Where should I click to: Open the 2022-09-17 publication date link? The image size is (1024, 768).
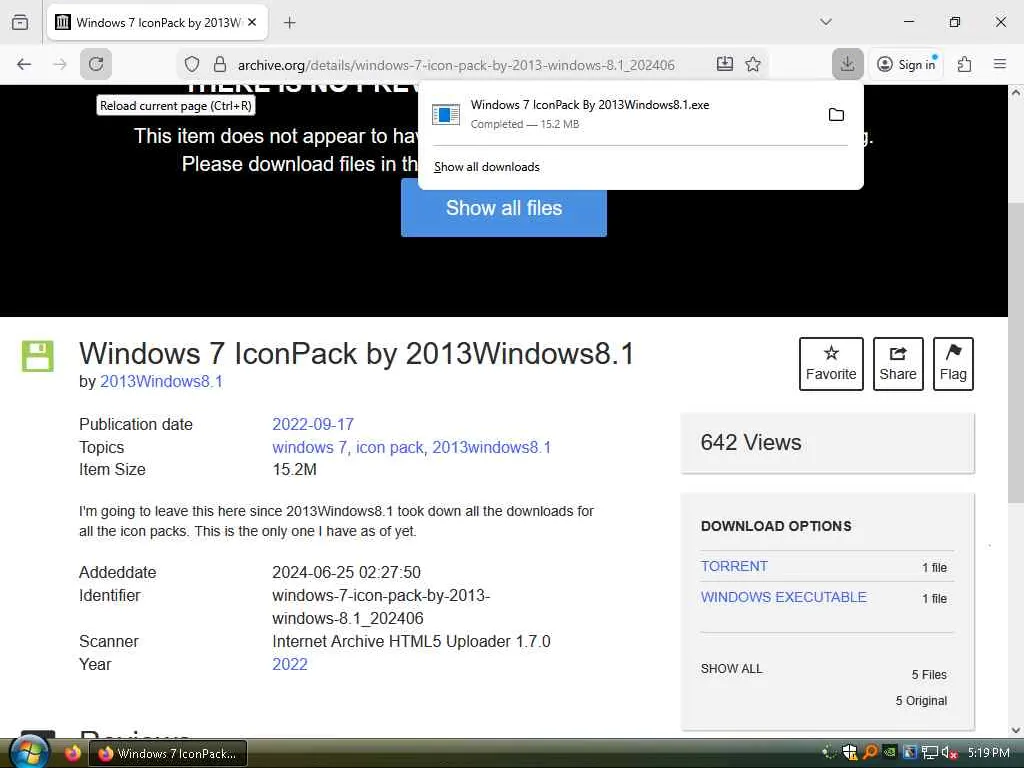[313, 424]
